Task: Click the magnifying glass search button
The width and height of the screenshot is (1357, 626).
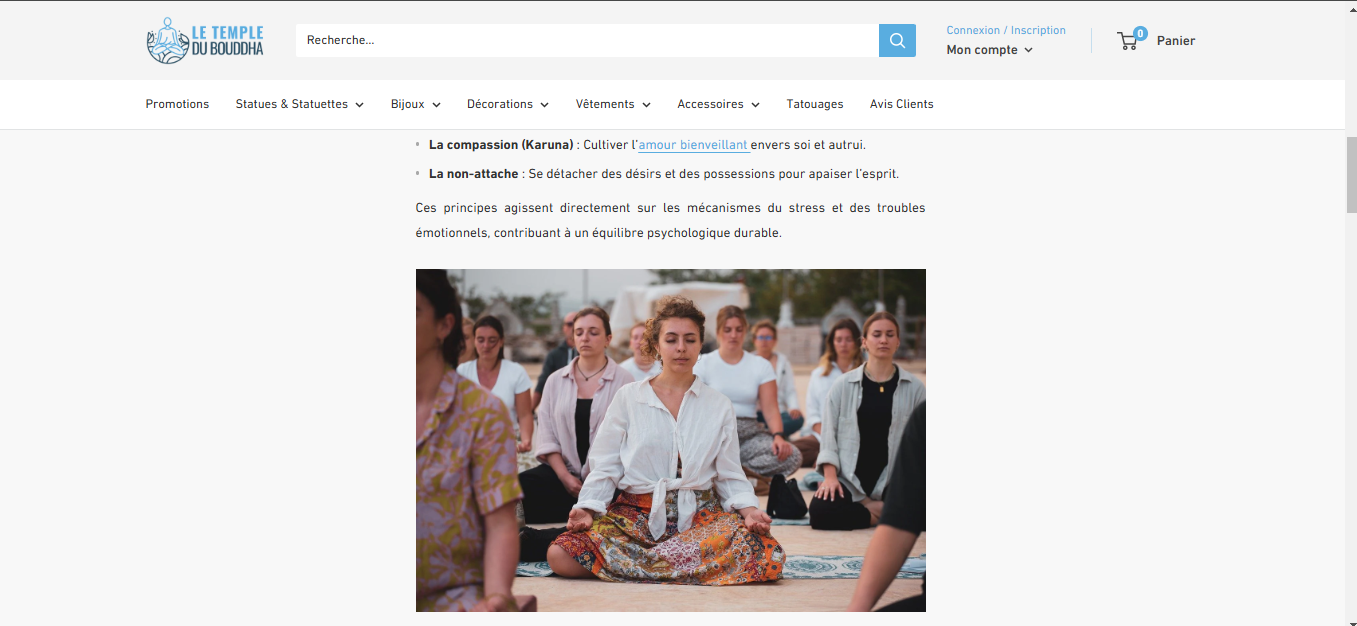Action: 897,40
